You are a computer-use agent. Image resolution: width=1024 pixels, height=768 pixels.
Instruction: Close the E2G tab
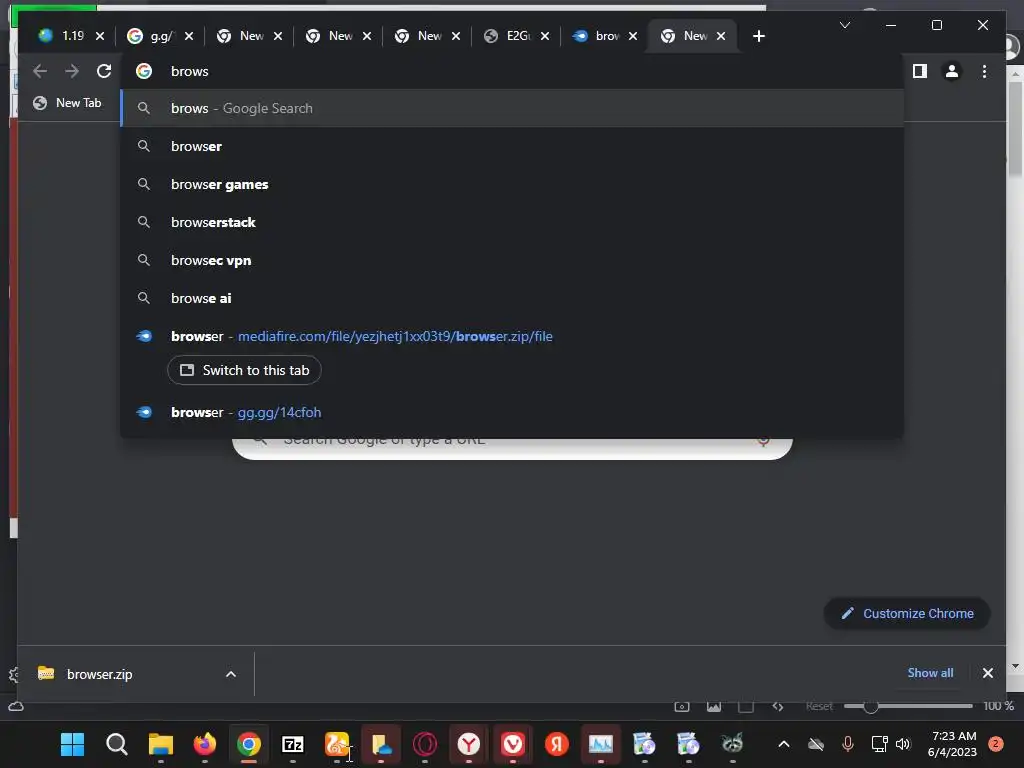[x=545, y=36]
